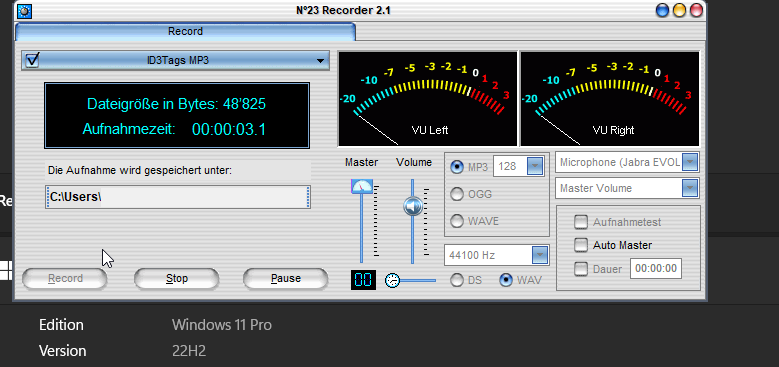The image size is (779, 367).
Task: Select the MP3 format radio button
Action: coord(457,167)
